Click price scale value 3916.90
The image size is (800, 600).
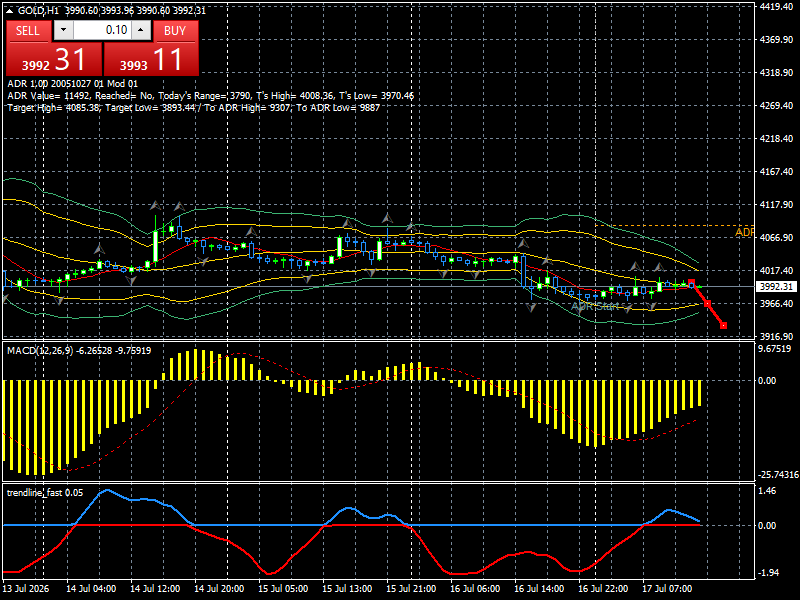click(x=776, y=337)
